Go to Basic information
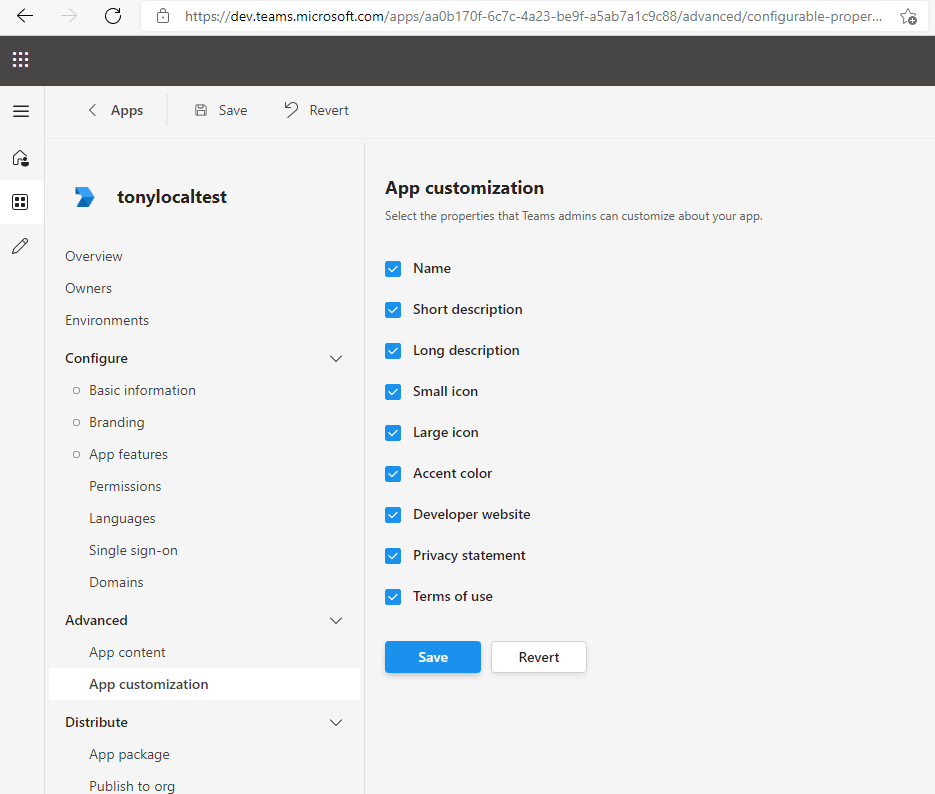The width and height of the screenshot is (935, 794). [x=143, y=390]
